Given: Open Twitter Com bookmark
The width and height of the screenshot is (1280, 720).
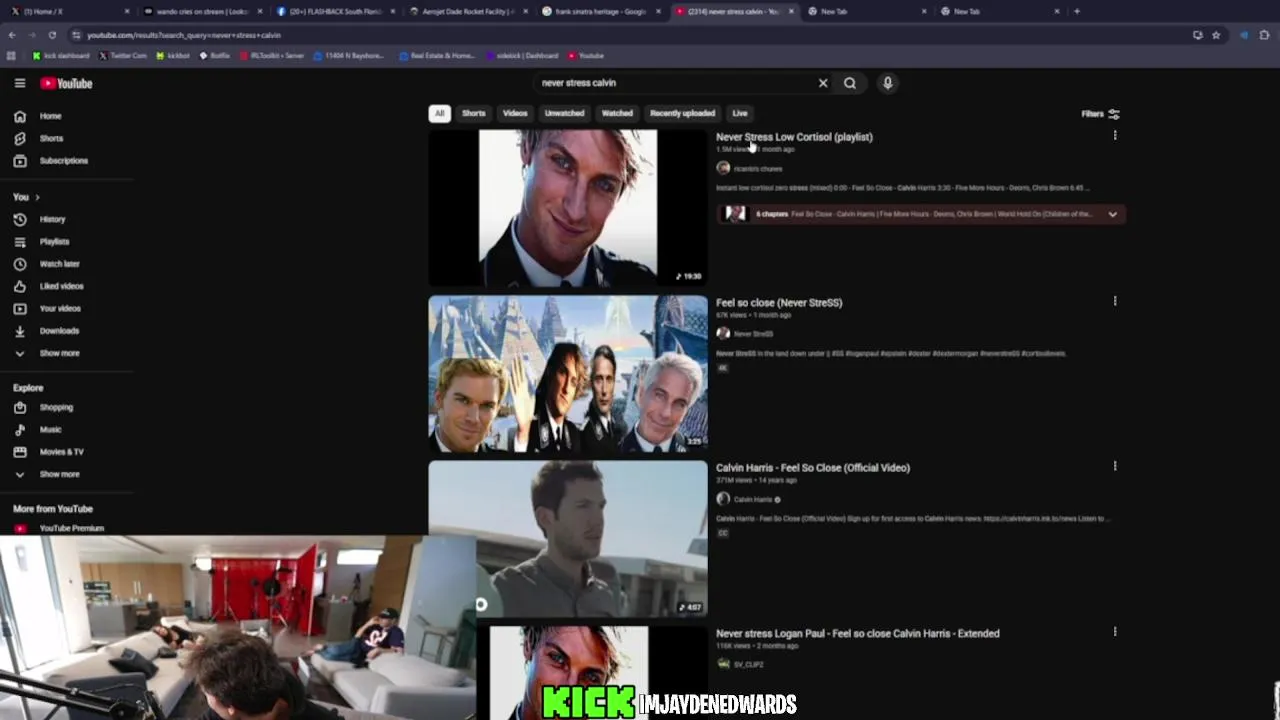Looking at the screenshot, I should point(122,56).
